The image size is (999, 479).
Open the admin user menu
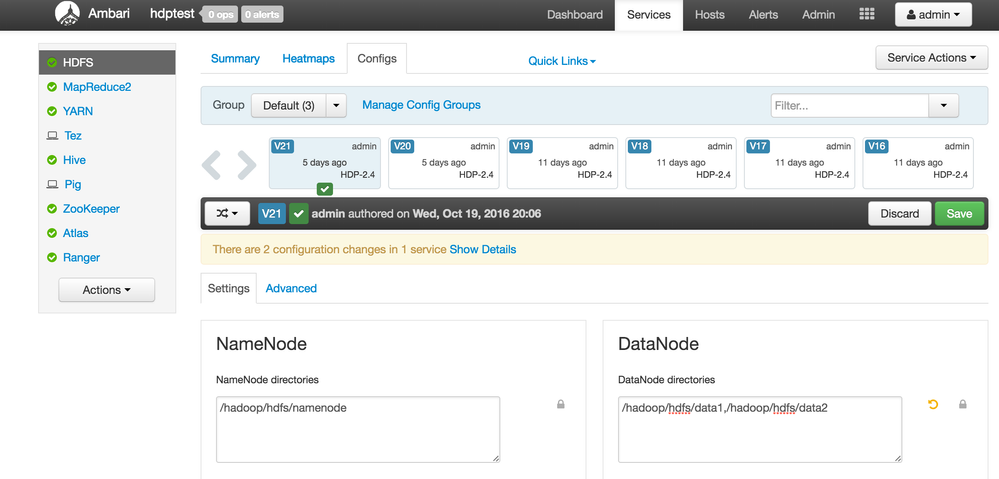(x=932, y=15)
